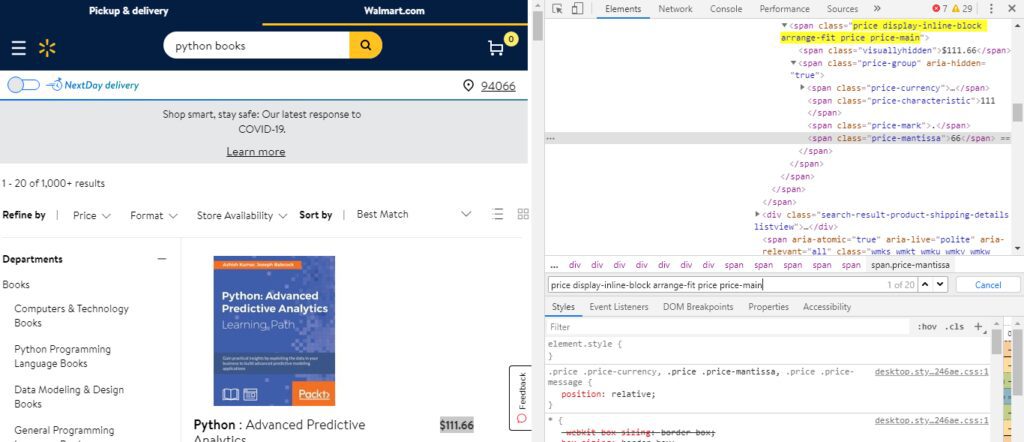Click the Walmart spark logo
1024x442 pixels.
46,47
